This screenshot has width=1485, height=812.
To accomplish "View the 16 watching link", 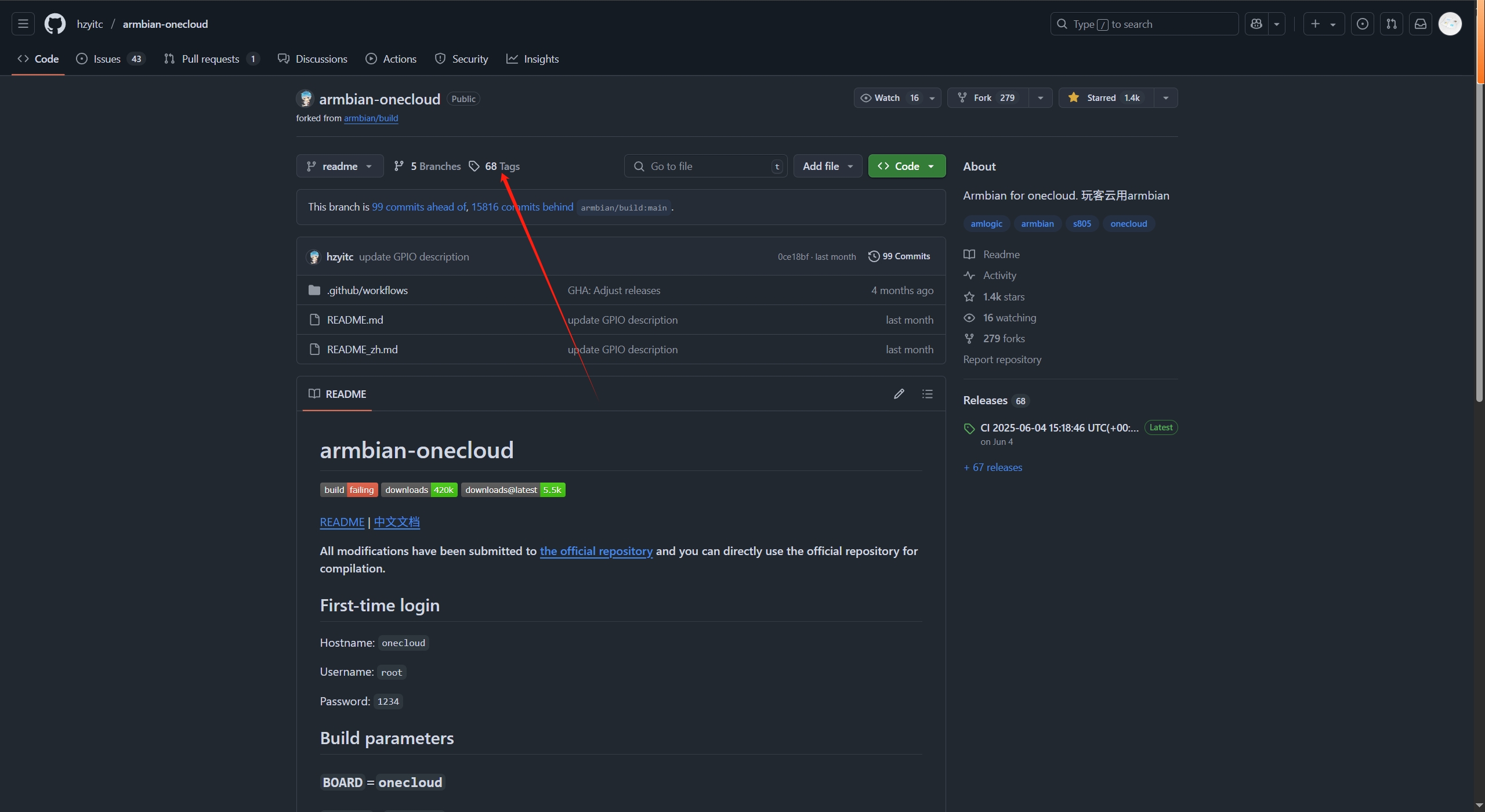I will point(1000,317).
